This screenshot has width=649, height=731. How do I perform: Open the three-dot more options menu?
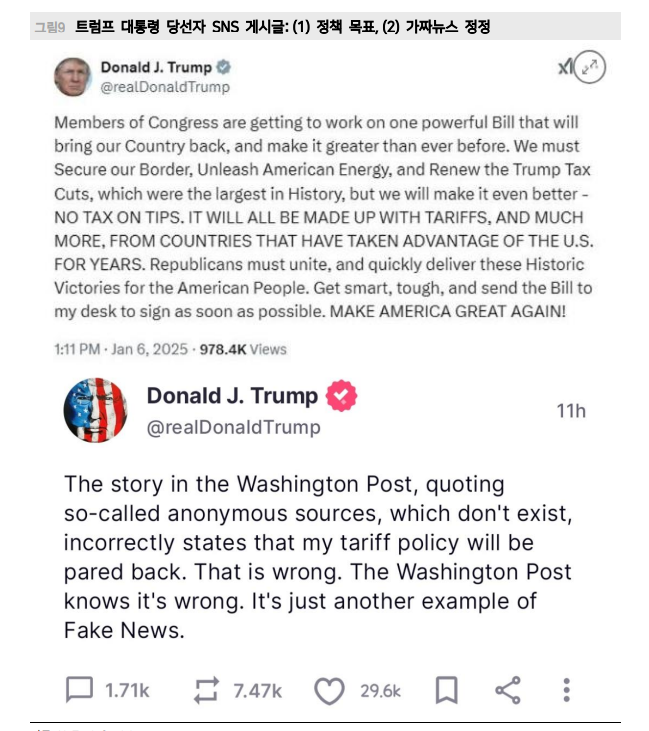[x=566, y=690]
